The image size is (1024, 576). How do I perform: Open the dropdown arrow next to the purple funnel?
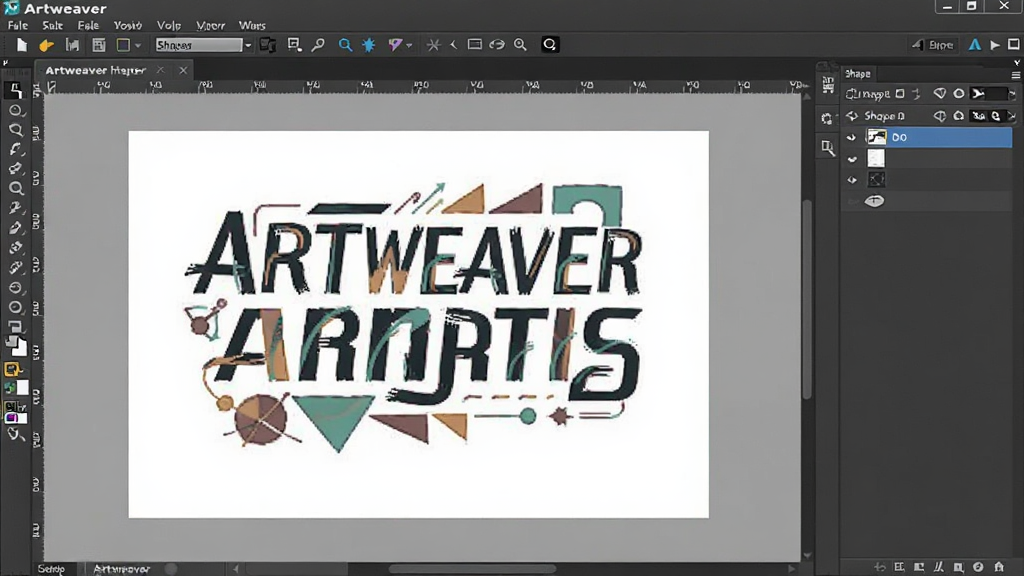click(409, 45)
